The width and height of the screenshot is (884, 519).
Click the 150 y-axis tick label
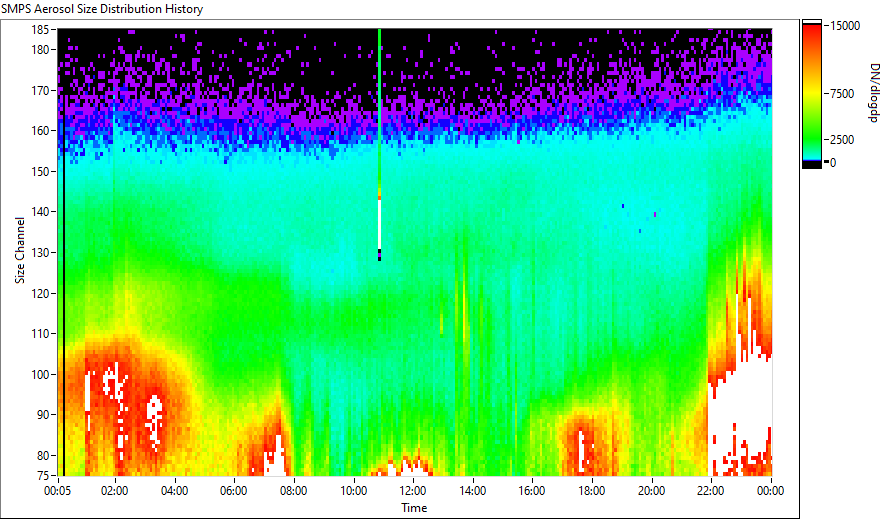coord(40,171)
